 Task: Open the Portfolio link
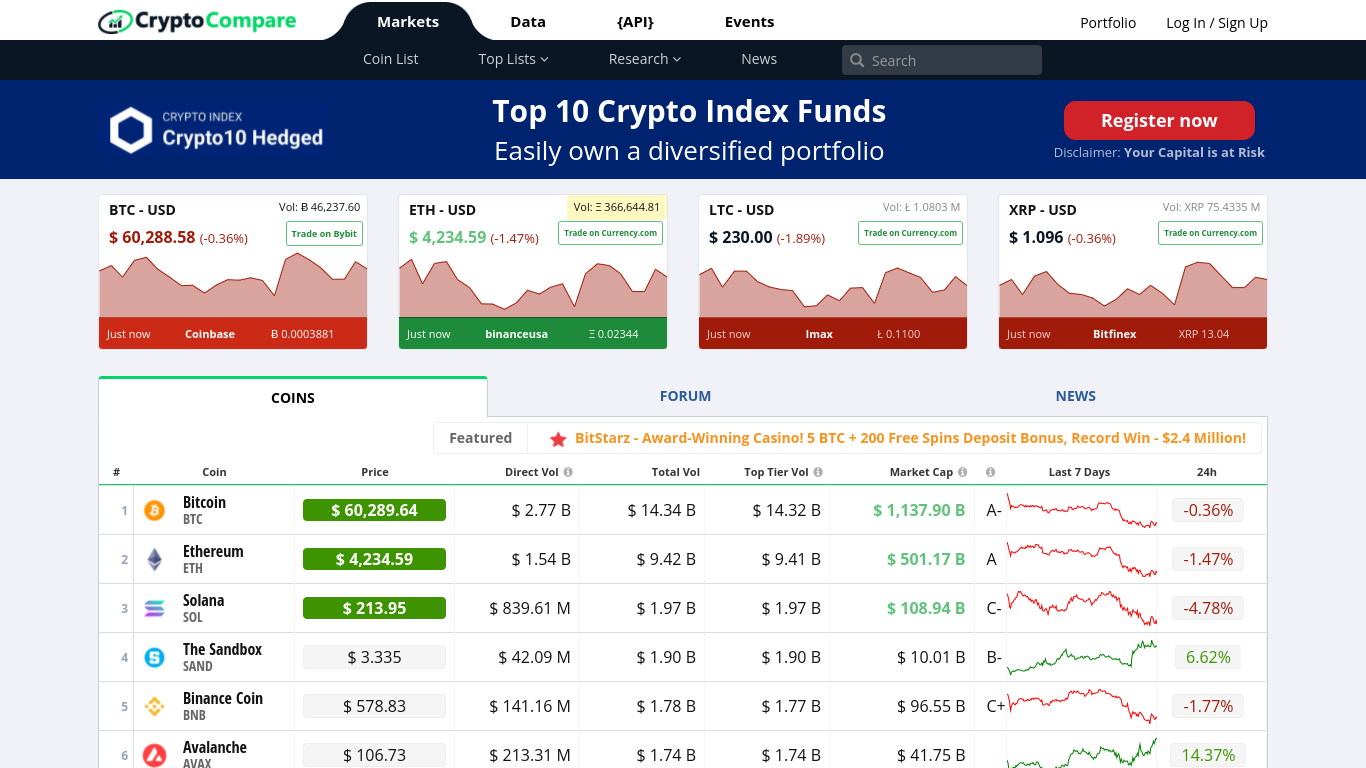(x=1108, y=23)
